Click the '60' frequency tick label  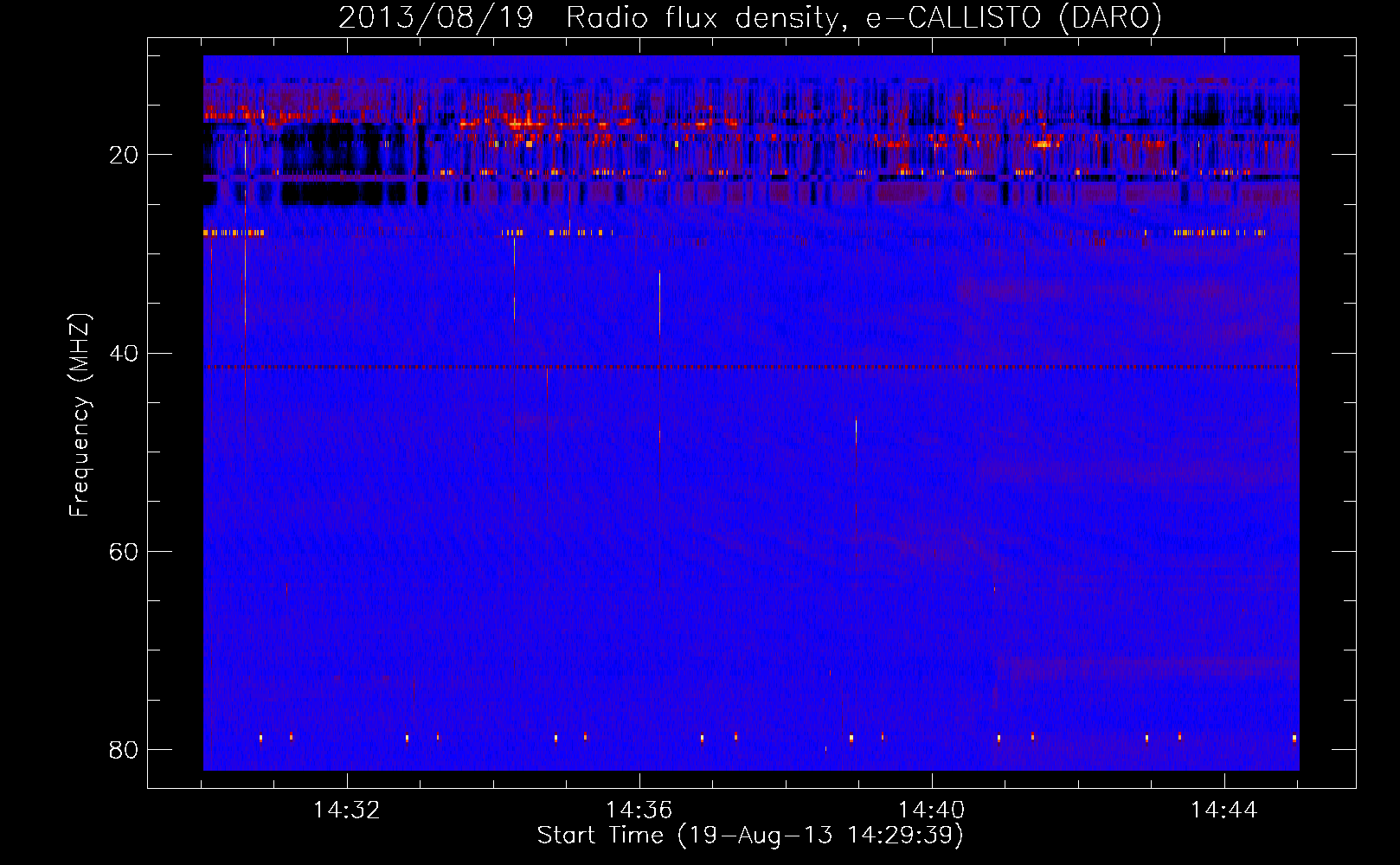pos(124,551)
